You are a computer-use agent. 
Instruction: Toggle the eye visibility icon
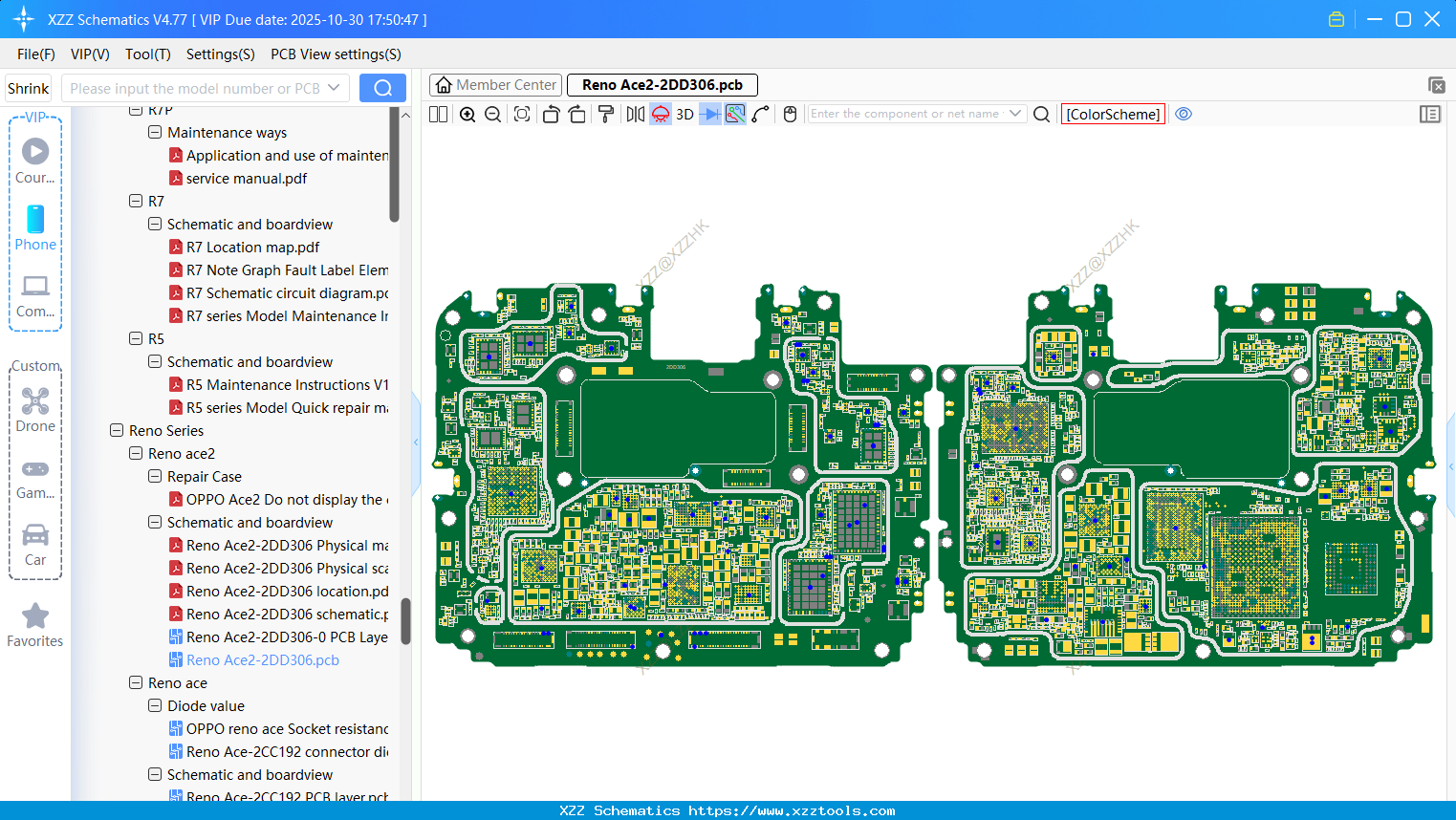(1184, 114)
